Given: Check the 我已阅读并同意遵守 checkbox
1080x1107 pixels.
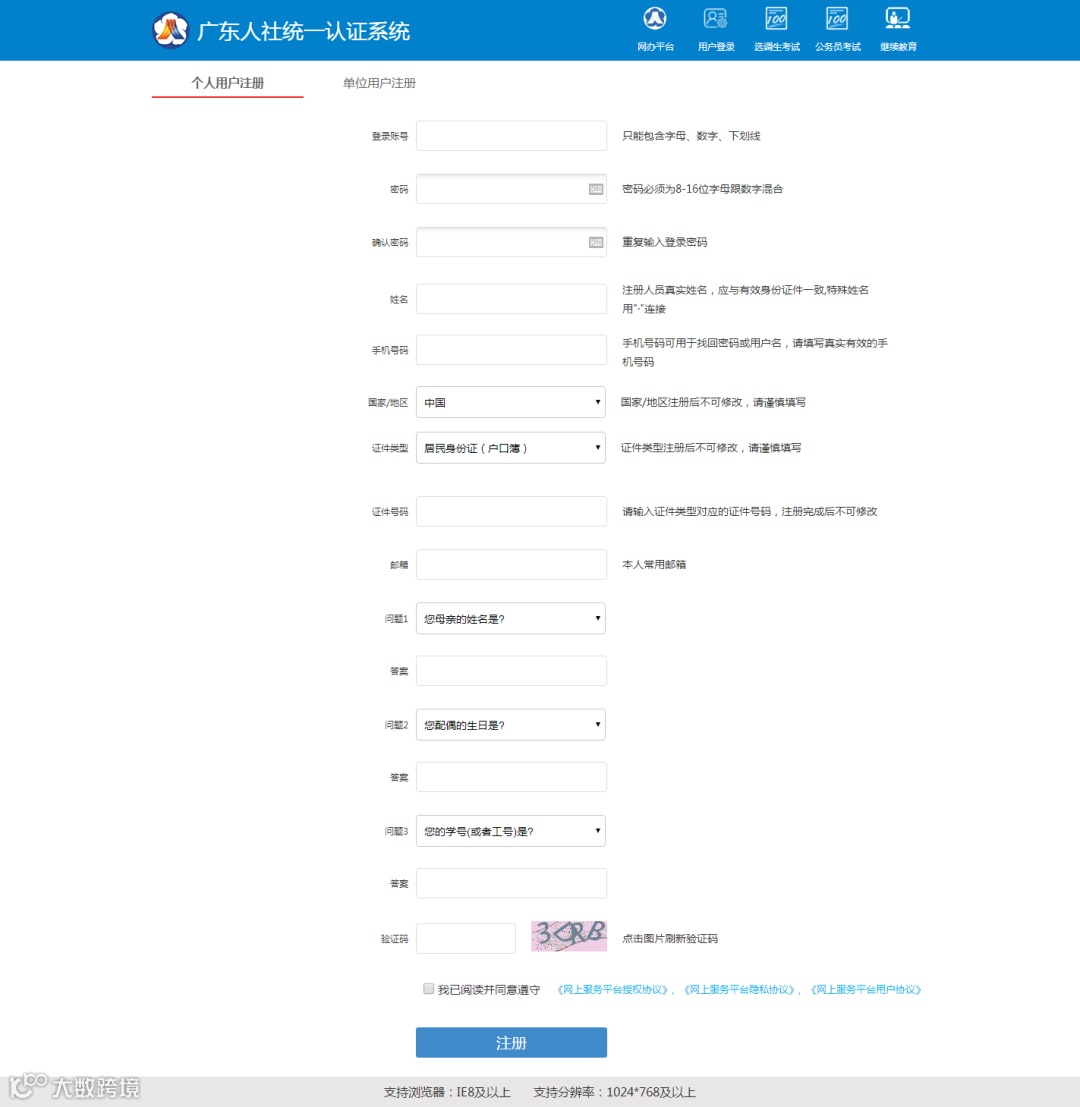Looking at the screenshot, I should (x=428, y=988).
